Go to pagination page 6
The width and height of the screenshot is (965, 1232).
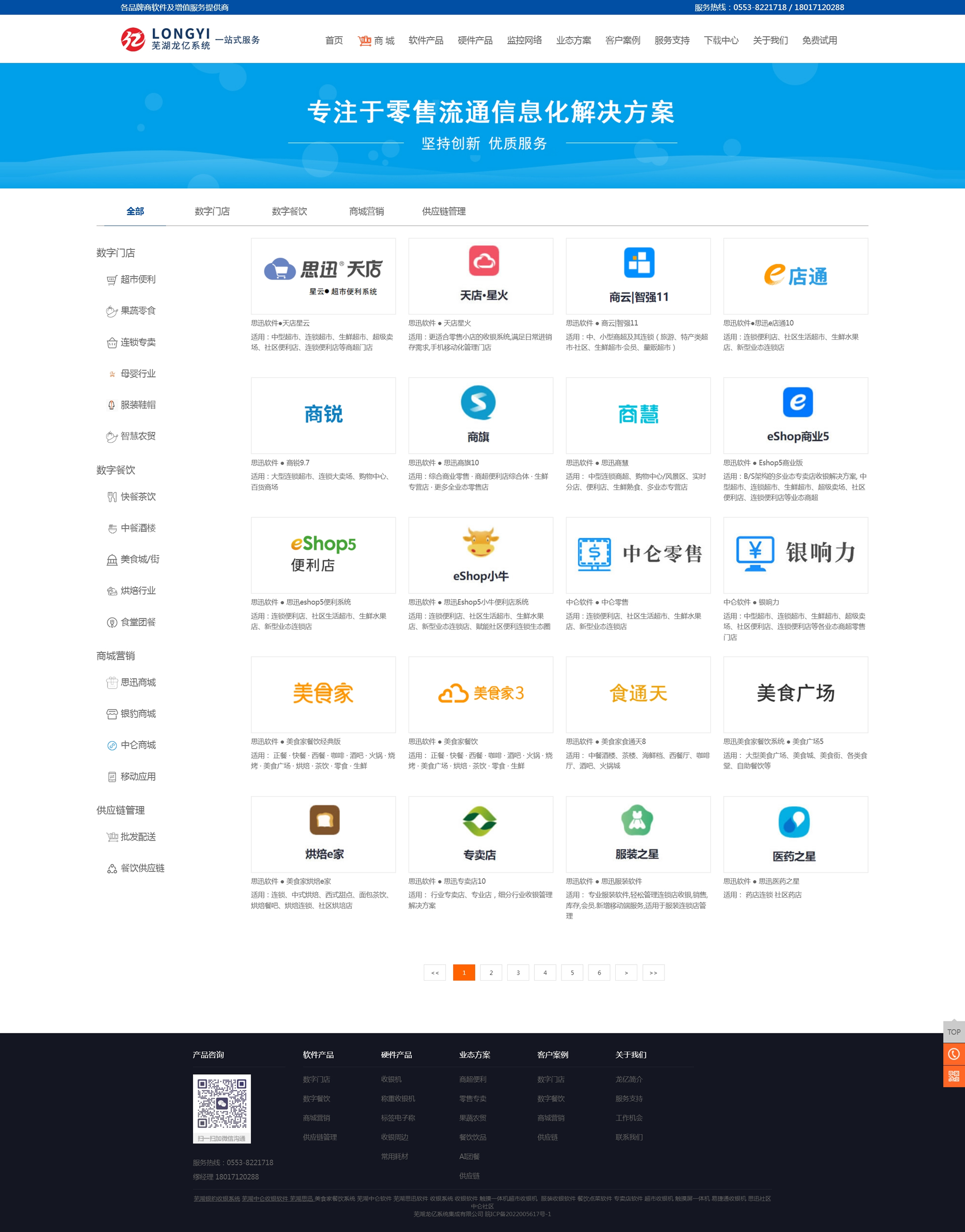click(x=599, y=972)
